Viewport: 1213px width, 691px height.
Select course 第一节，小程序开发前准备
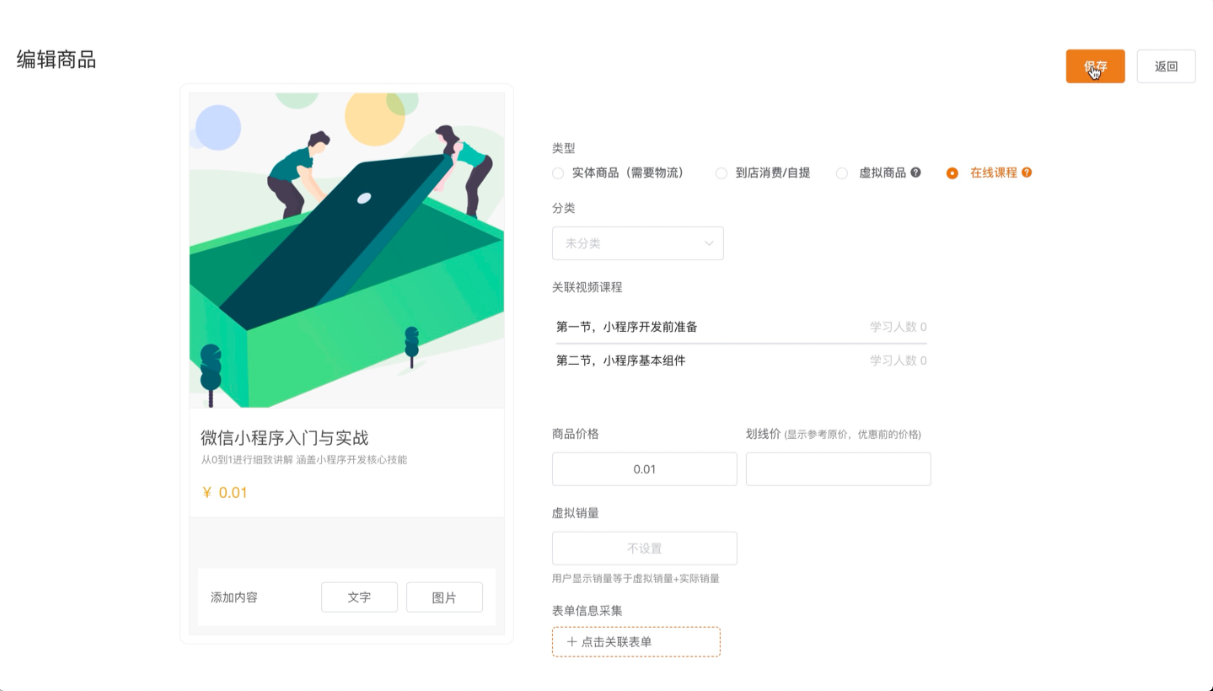click(741, 327)
